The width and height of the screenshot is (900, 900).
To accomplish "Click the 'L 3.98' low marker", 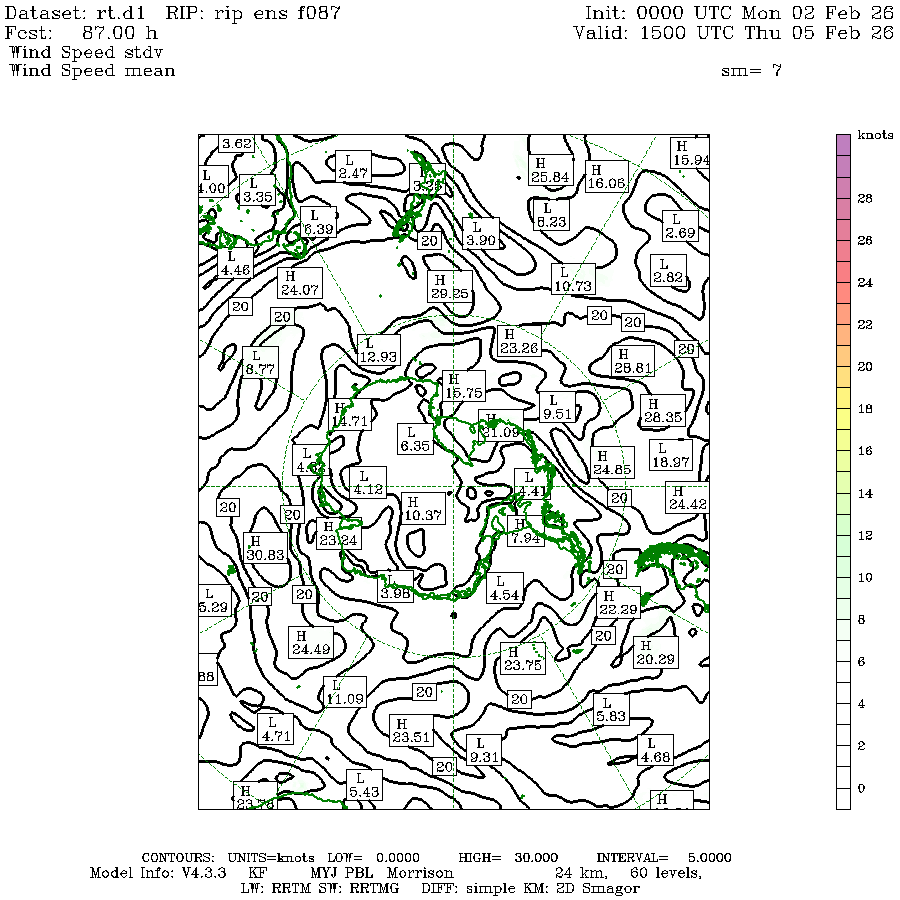I will (396, 587).
